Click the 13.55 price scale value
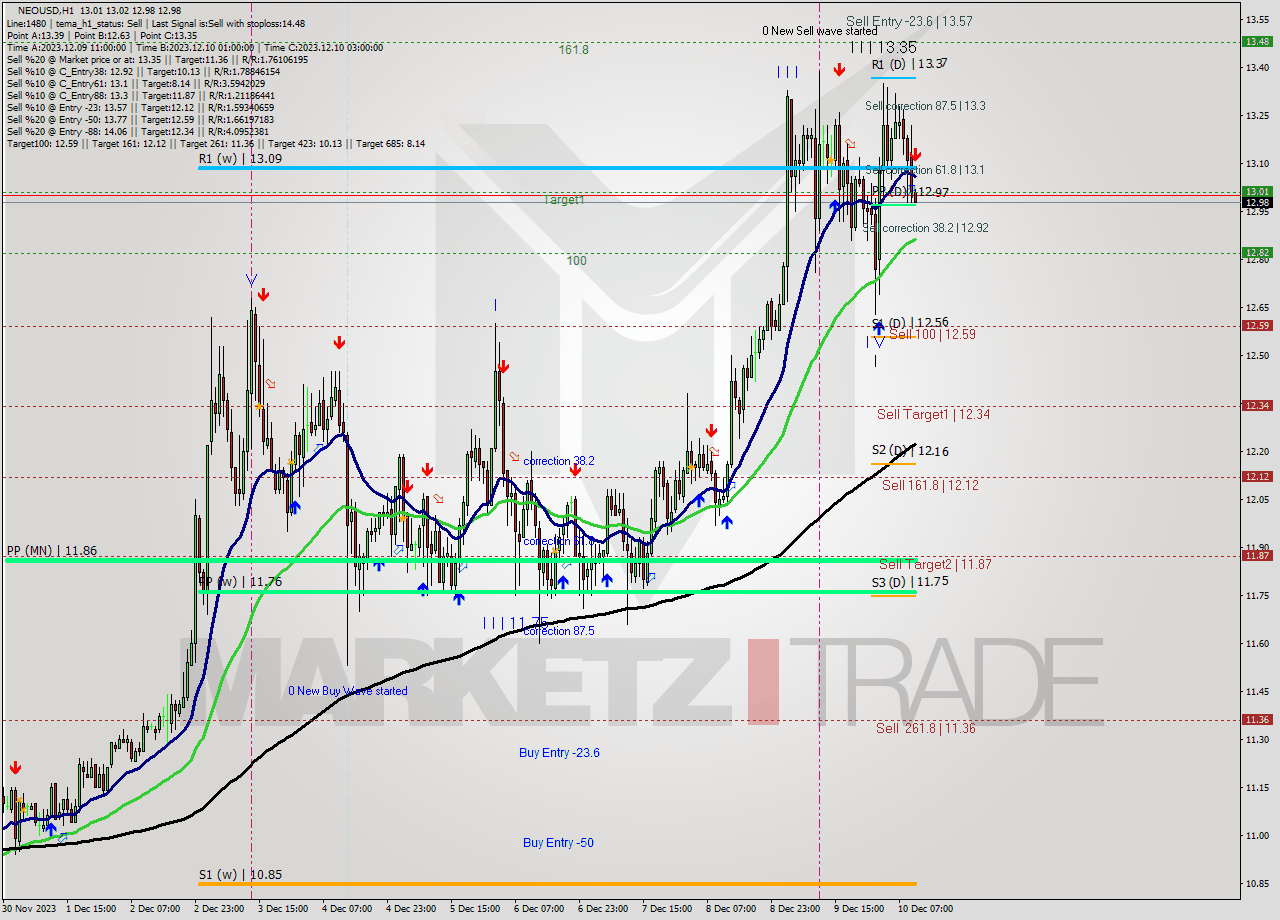The image size is (1280, 920). [1256, 19]
